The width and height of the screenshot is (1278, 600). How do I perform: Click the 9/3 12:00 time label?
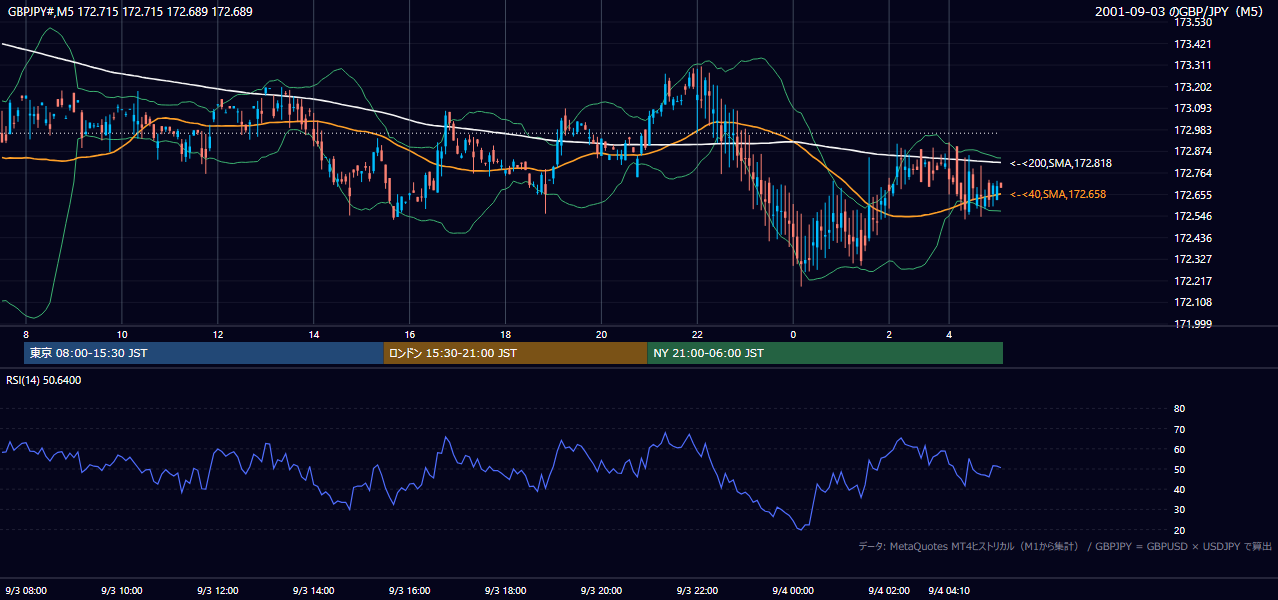pos(218,591)
